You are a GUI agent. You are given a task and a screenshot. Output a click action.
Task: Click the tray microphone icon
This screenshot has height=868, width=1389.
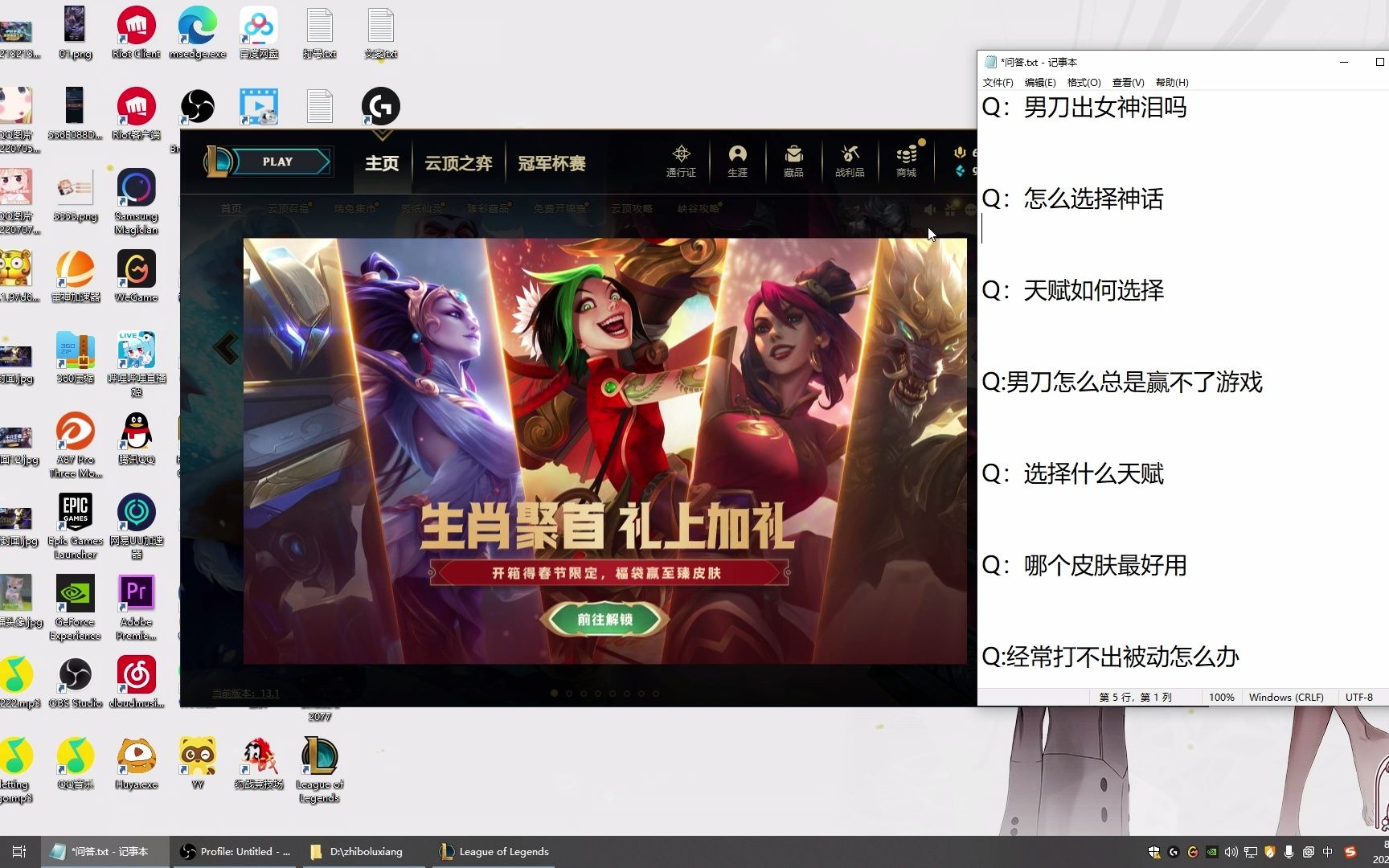pyautogui.click(x=1289, y=852)
